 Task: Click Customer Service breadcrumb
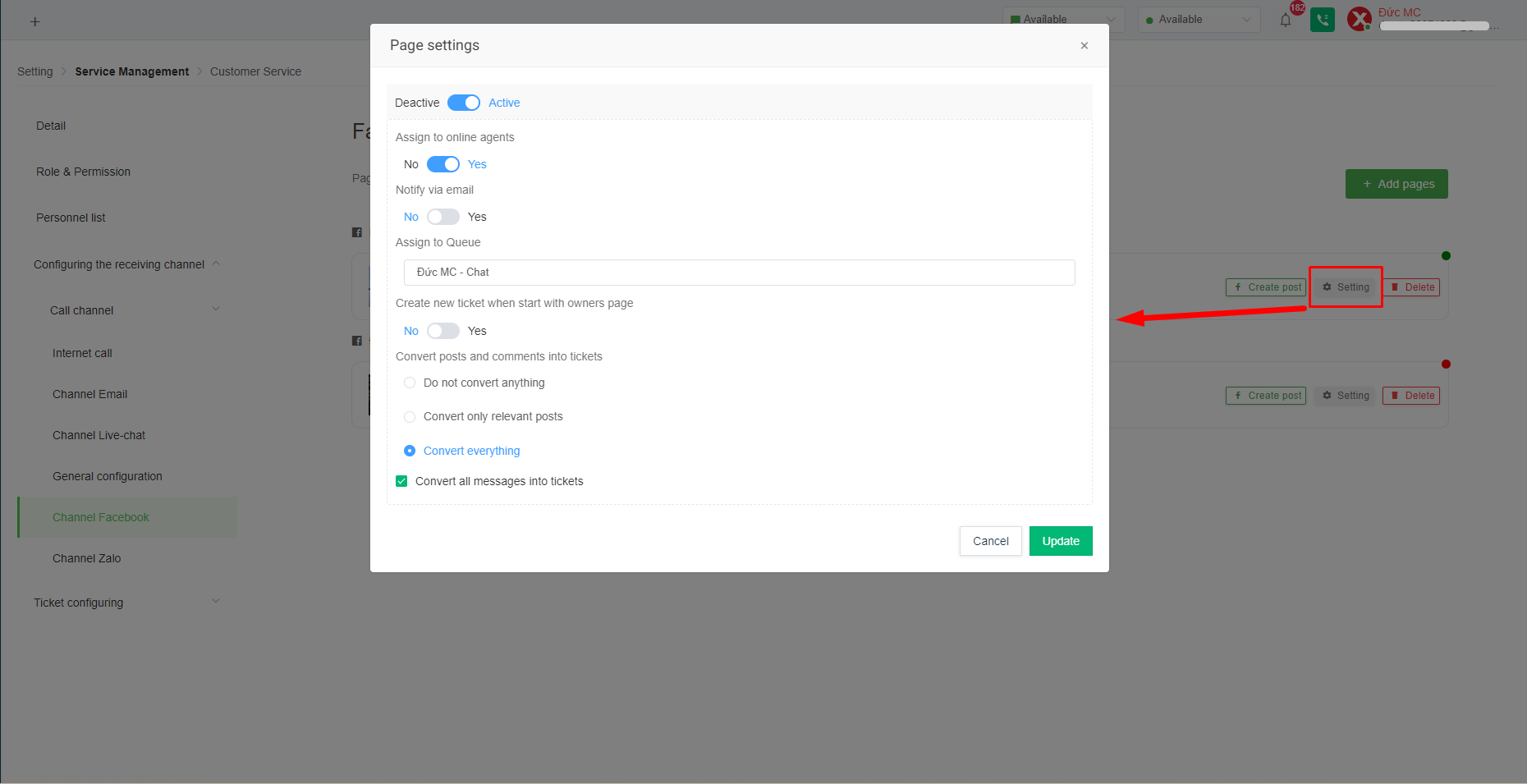(255, 71)
